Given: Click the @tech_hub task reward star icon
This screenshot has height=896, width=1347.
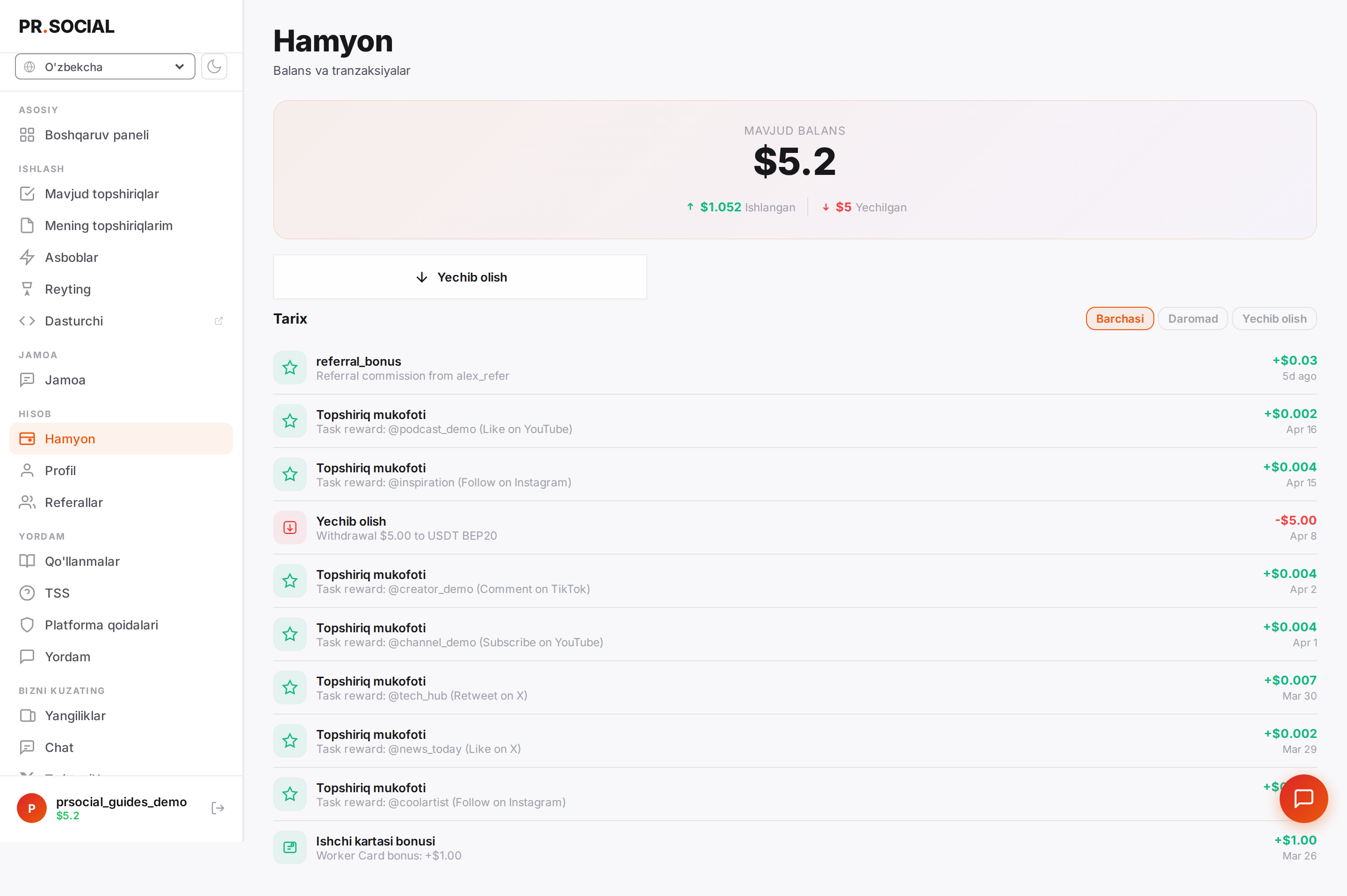Looking at the screenshot, I should [290, 687].
